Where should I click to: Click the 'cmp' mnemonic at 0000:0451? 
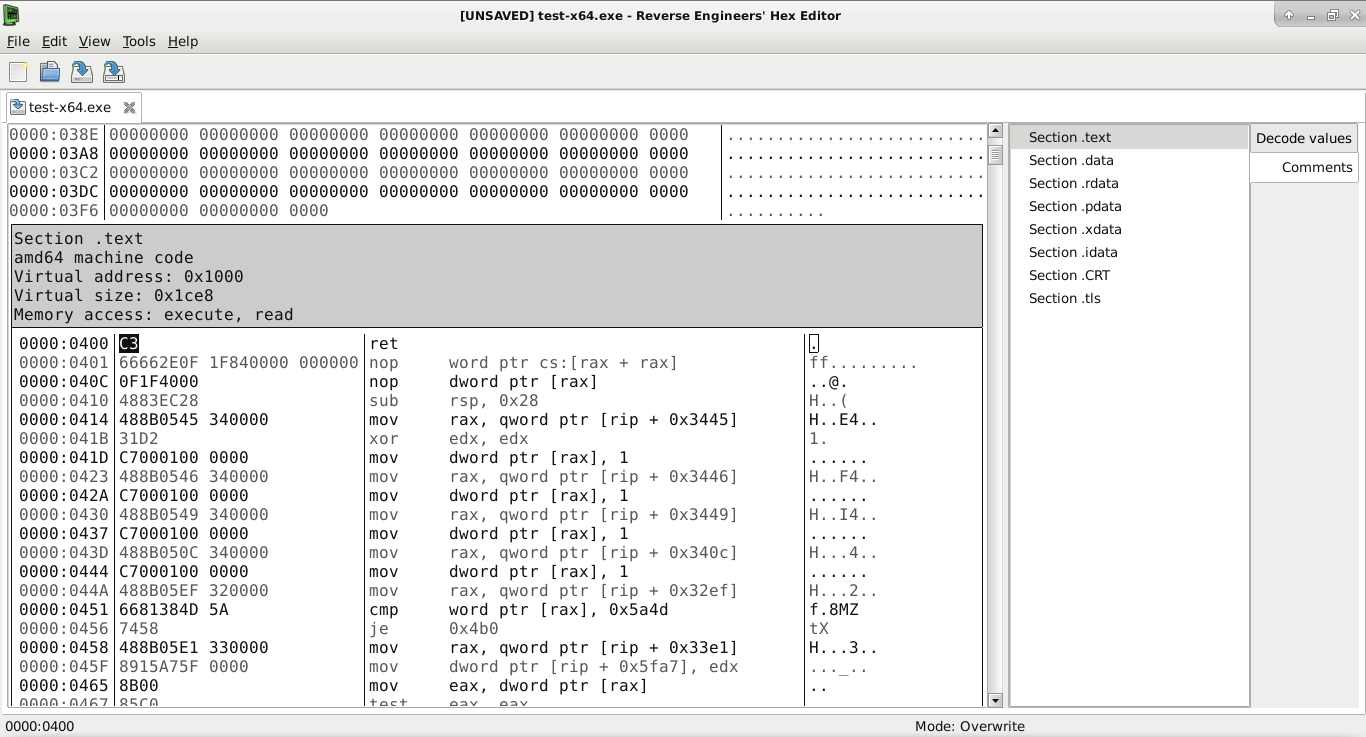[x=384, y=610]
